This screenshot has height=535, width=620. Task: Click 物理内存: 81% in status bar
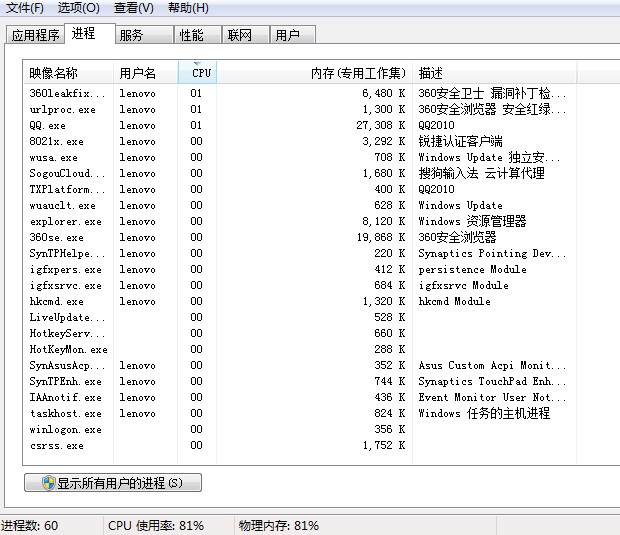(x=278, y=526)
